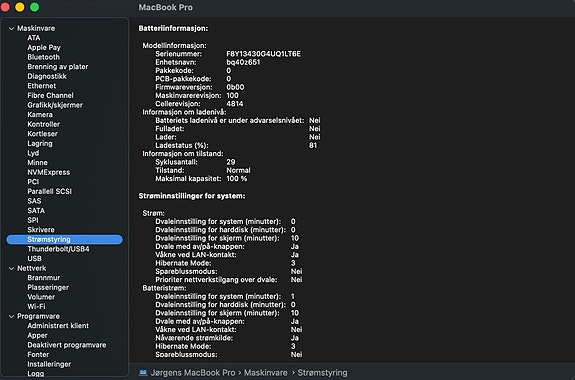This screenshot has height=380, width=575.
Task: Select Kontroller in the sidebar
Action: click(43, 124)
